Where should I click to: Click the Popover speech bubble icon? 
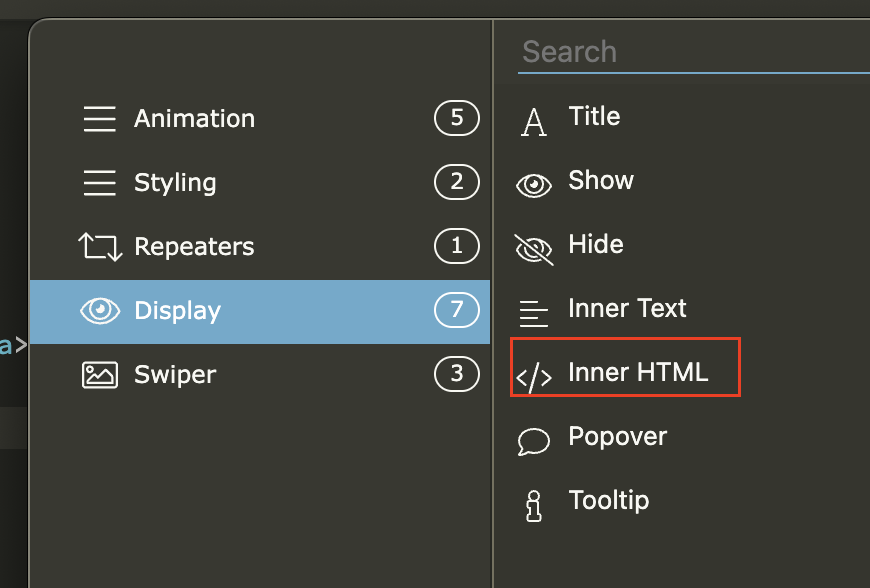pos(534,441)
